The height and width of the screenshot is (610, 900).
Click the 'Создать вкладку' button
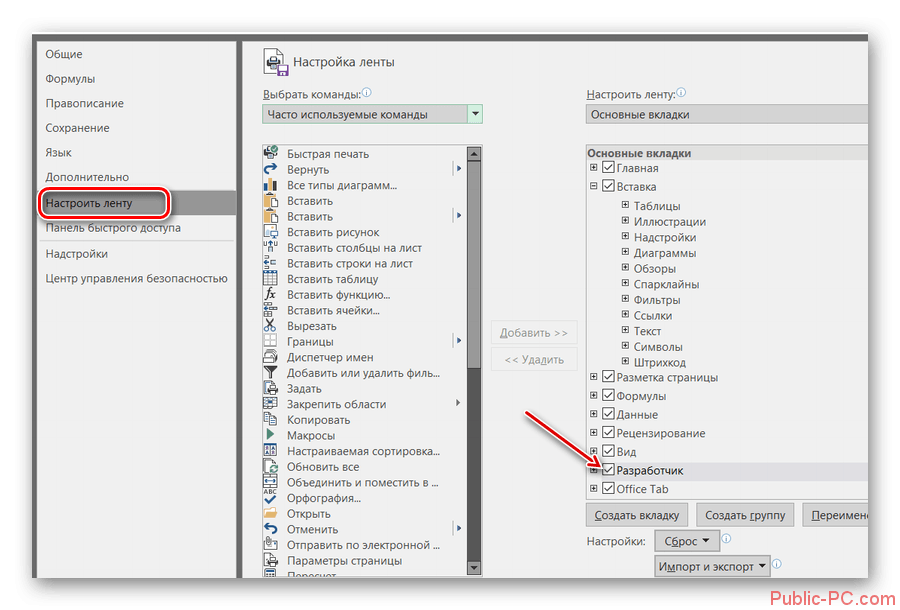(637, 515)
